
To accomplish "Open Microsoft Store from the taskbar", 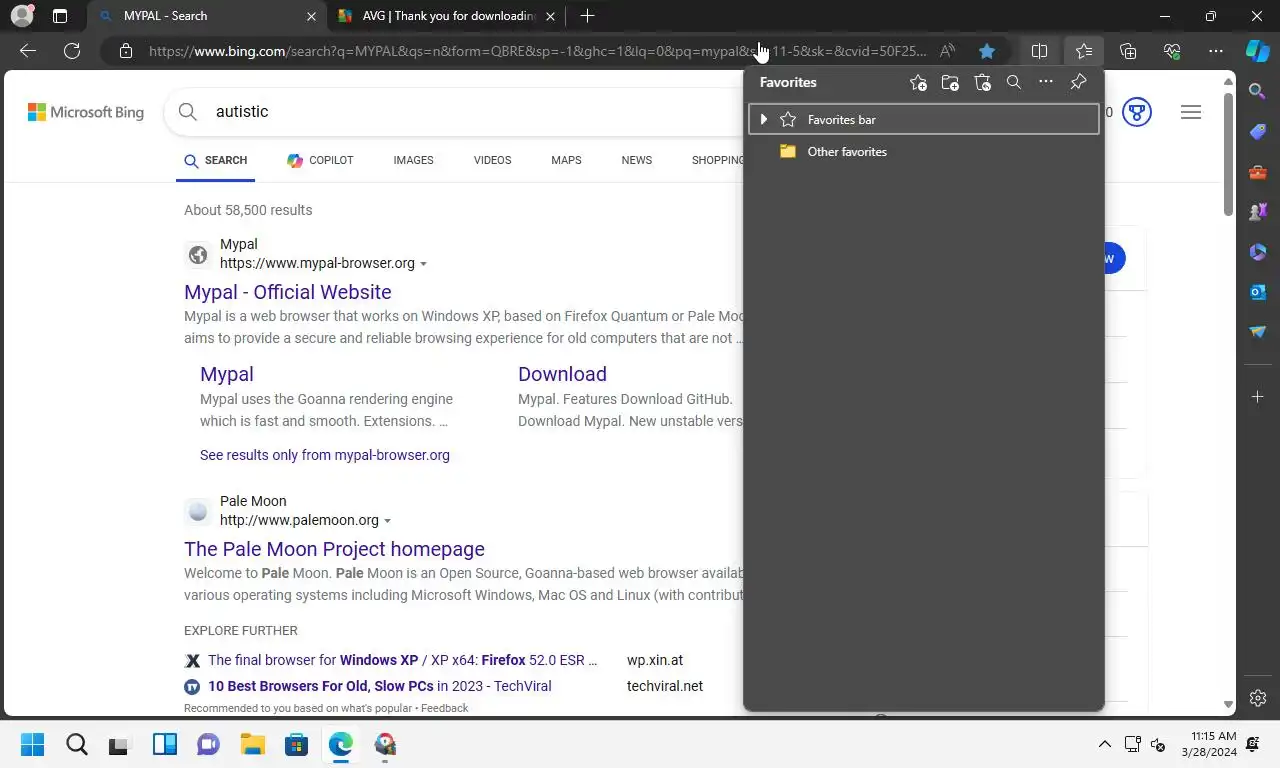I will (x=296, y=744).
